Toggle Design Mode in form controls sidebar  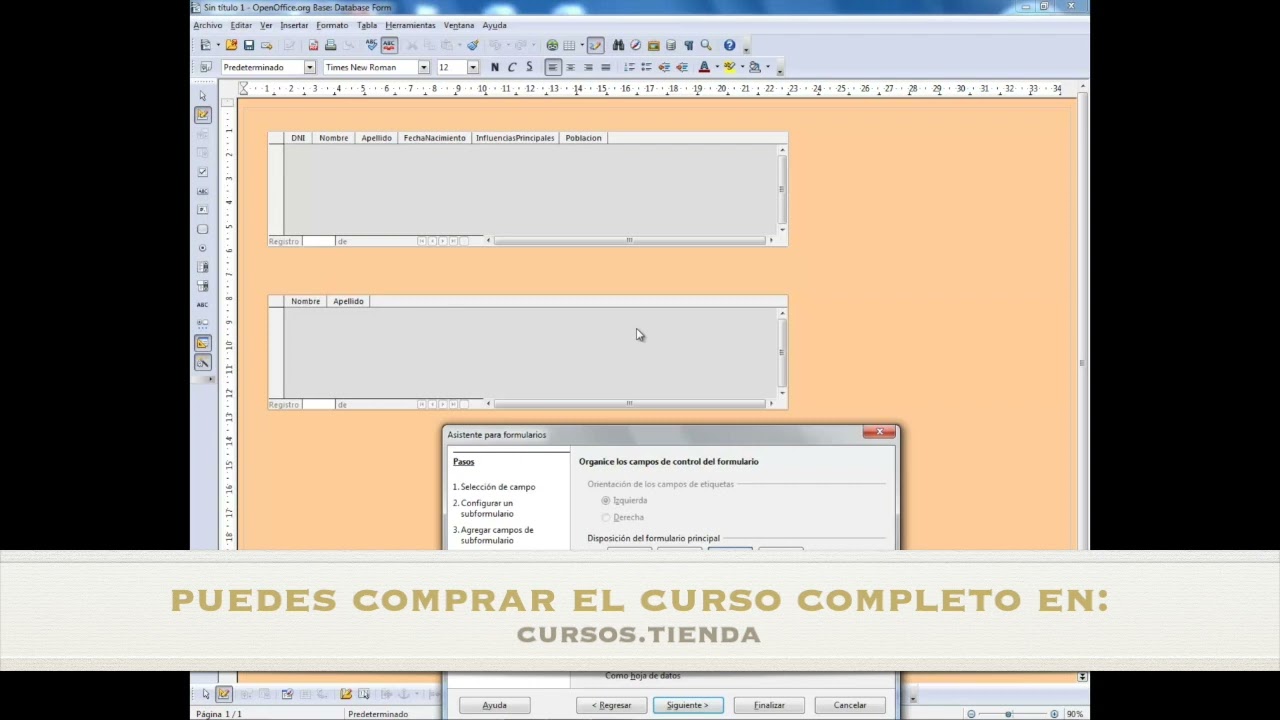(x=203, y=115)
